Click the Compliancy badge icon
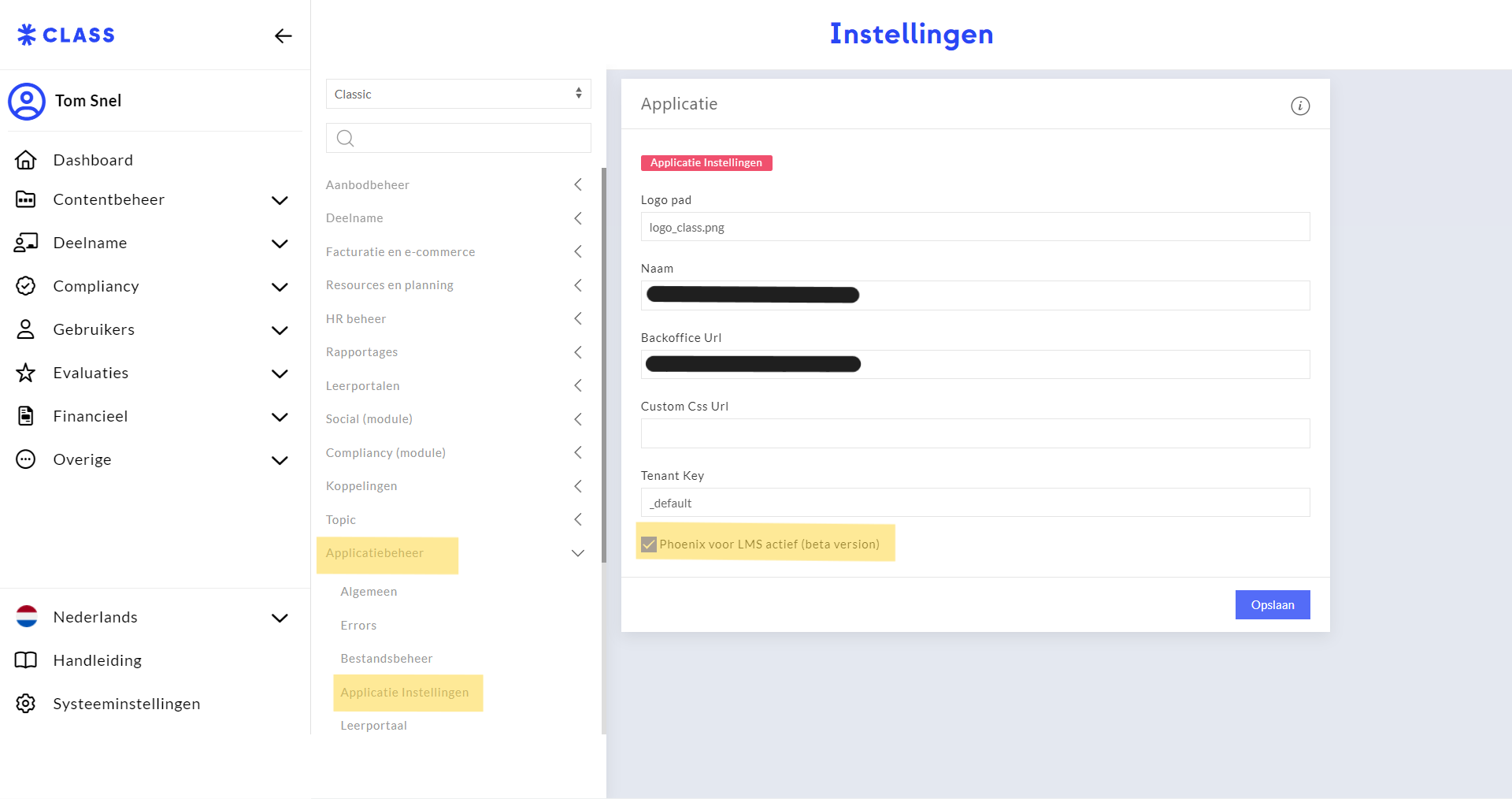Viewport: 1512px width, 799px height. (26, 286)
